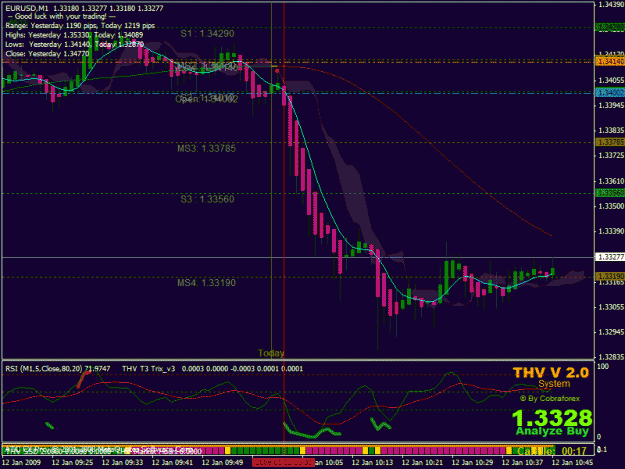Select the 'Good luck with your trading!' label

click(61, 17)
